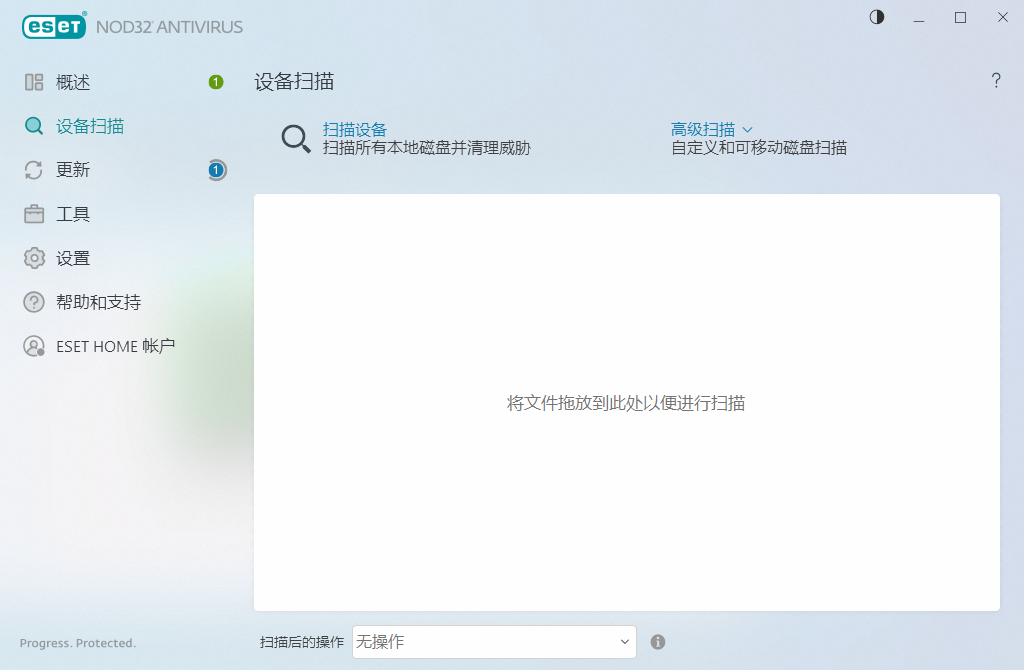
Task: Click the info icon beside post-scan action
Action: click(658, 642)
